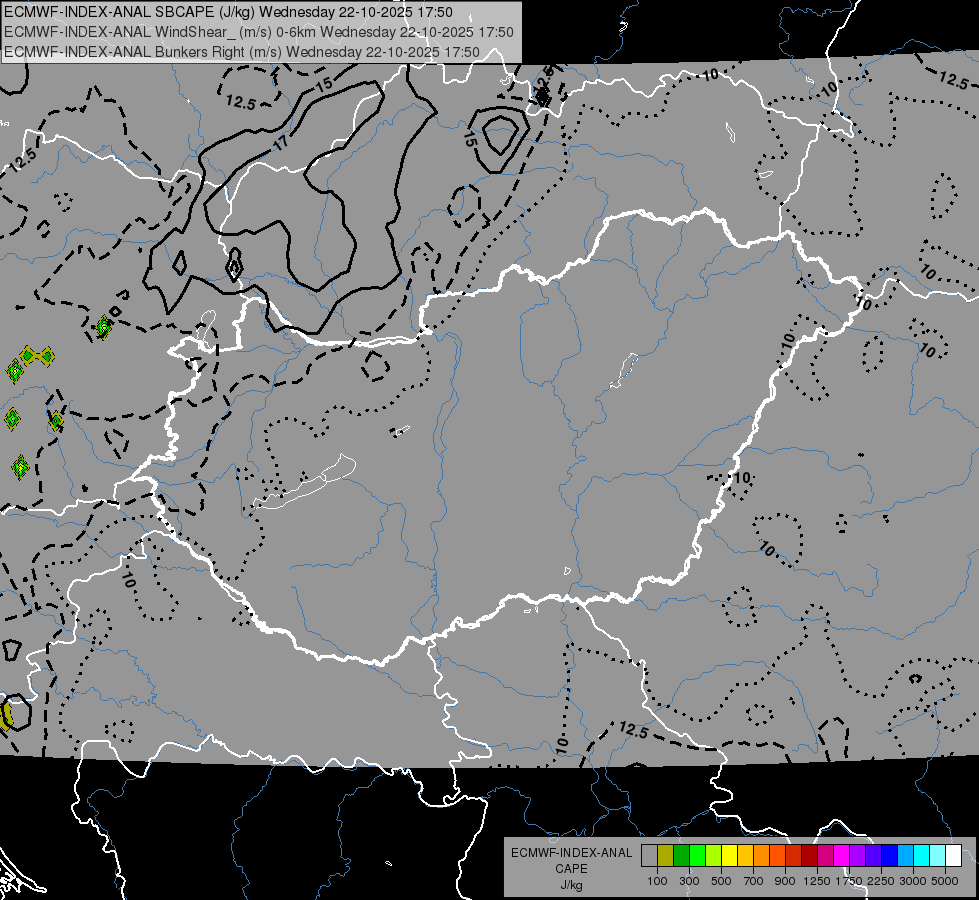
Task: Click the amber legend swatch
Action: (745, 855)
